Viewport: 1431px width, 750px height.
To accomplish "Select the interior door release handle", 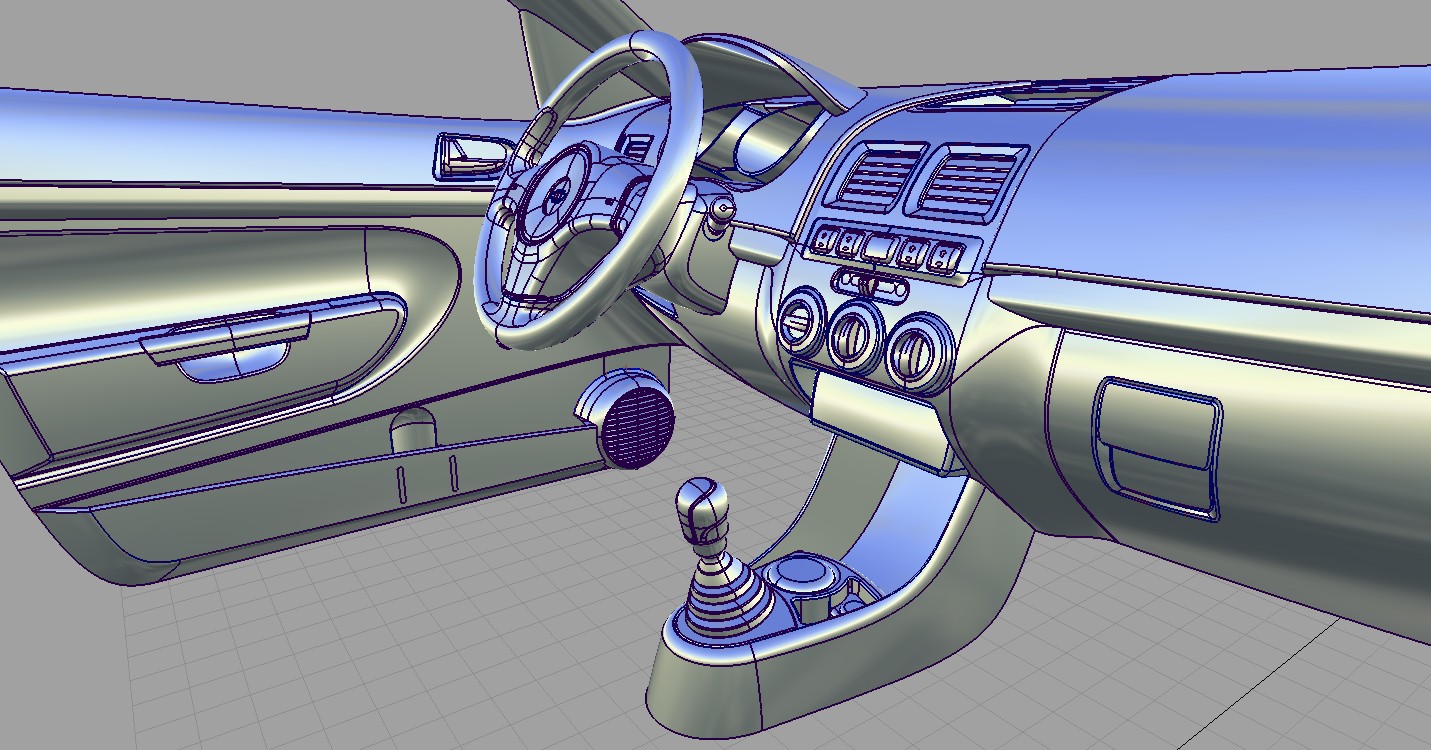I will coord(468,155).
